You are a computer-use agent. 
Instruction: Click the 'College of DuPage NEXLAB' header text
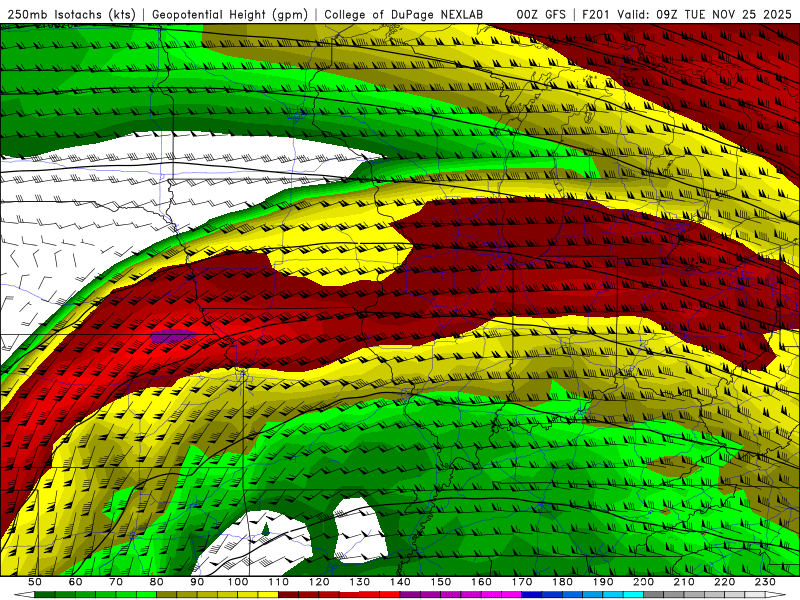tap(403, 15)
